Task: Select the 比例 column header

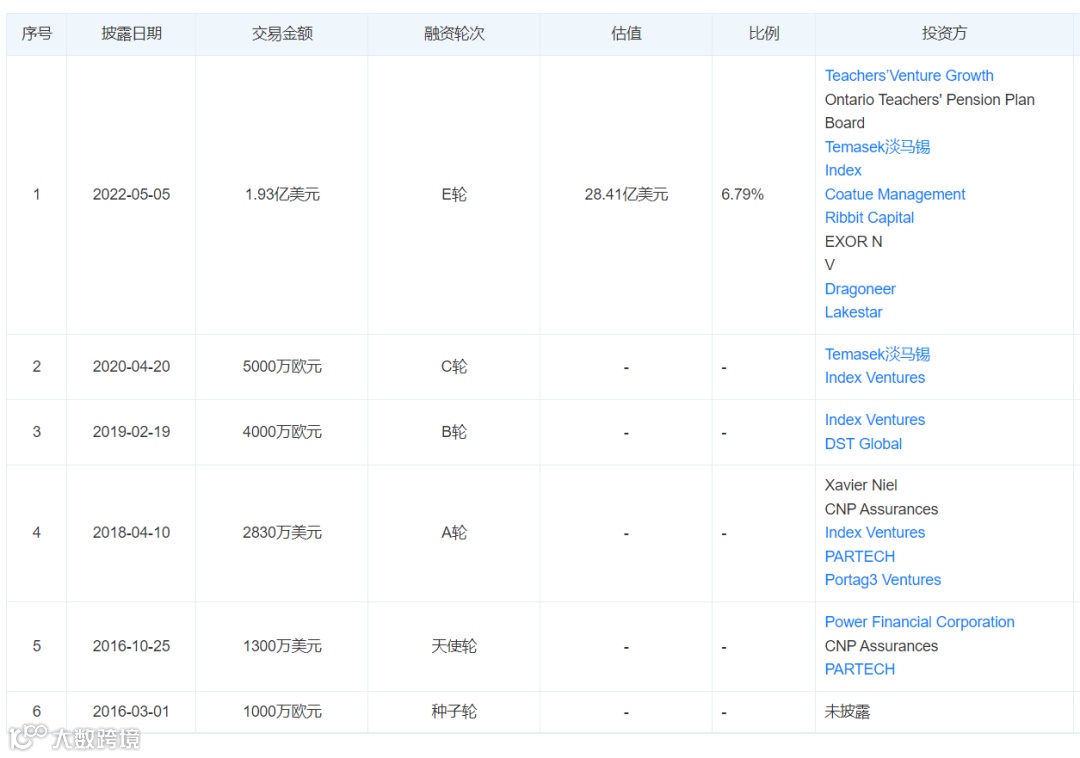Action: (764, 33)
